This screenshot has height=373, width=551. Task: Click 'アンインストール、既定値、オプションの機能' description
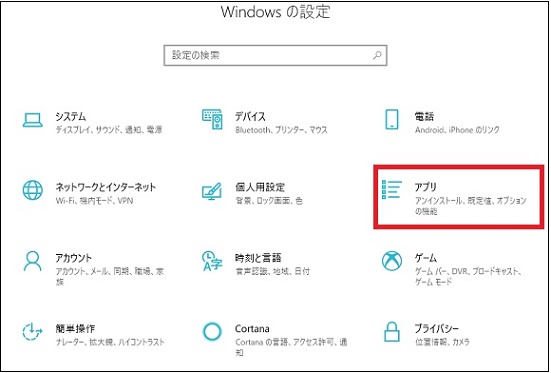pyautogui.click(x=471, y=206)
